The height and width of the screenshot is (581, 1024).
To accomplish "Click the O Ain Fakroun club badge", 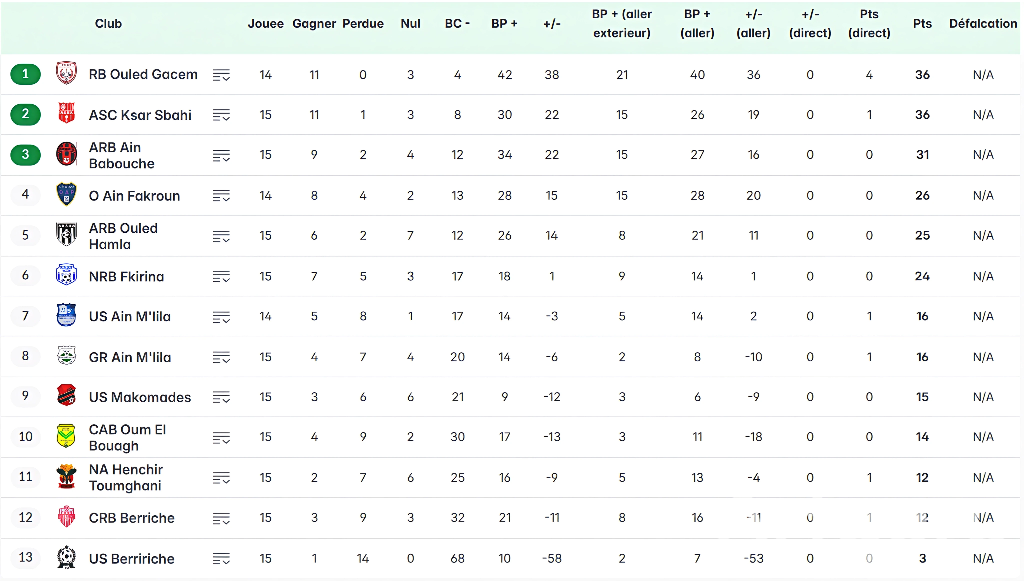I will (66, 195).
